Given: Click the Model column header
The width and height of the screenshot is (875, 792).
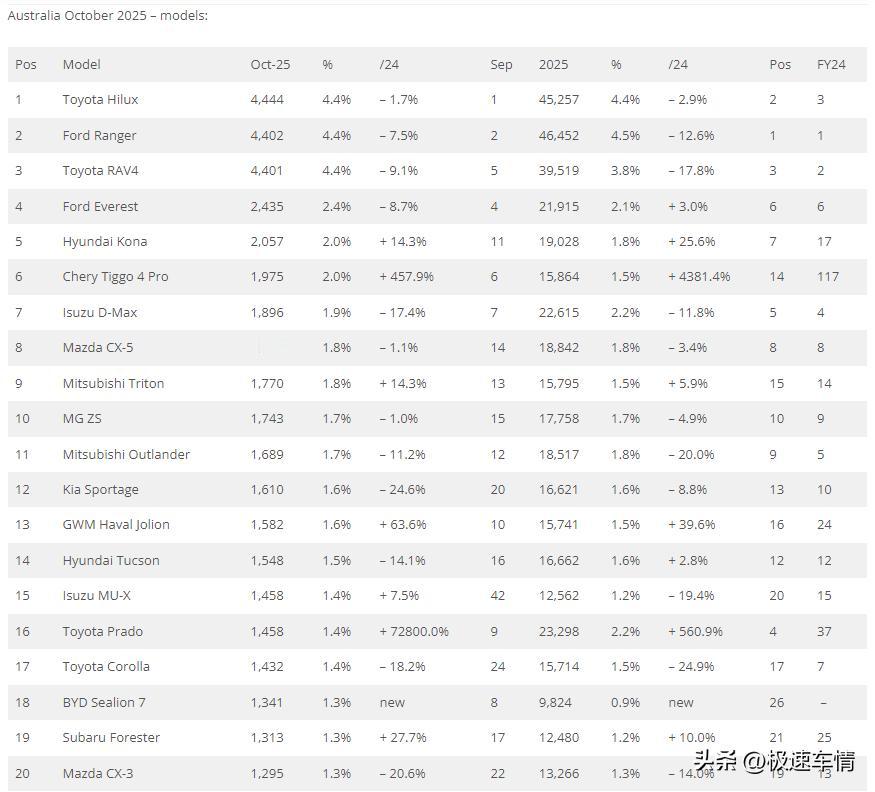Looking at the screenshot, I should click(x=81, y=64).
